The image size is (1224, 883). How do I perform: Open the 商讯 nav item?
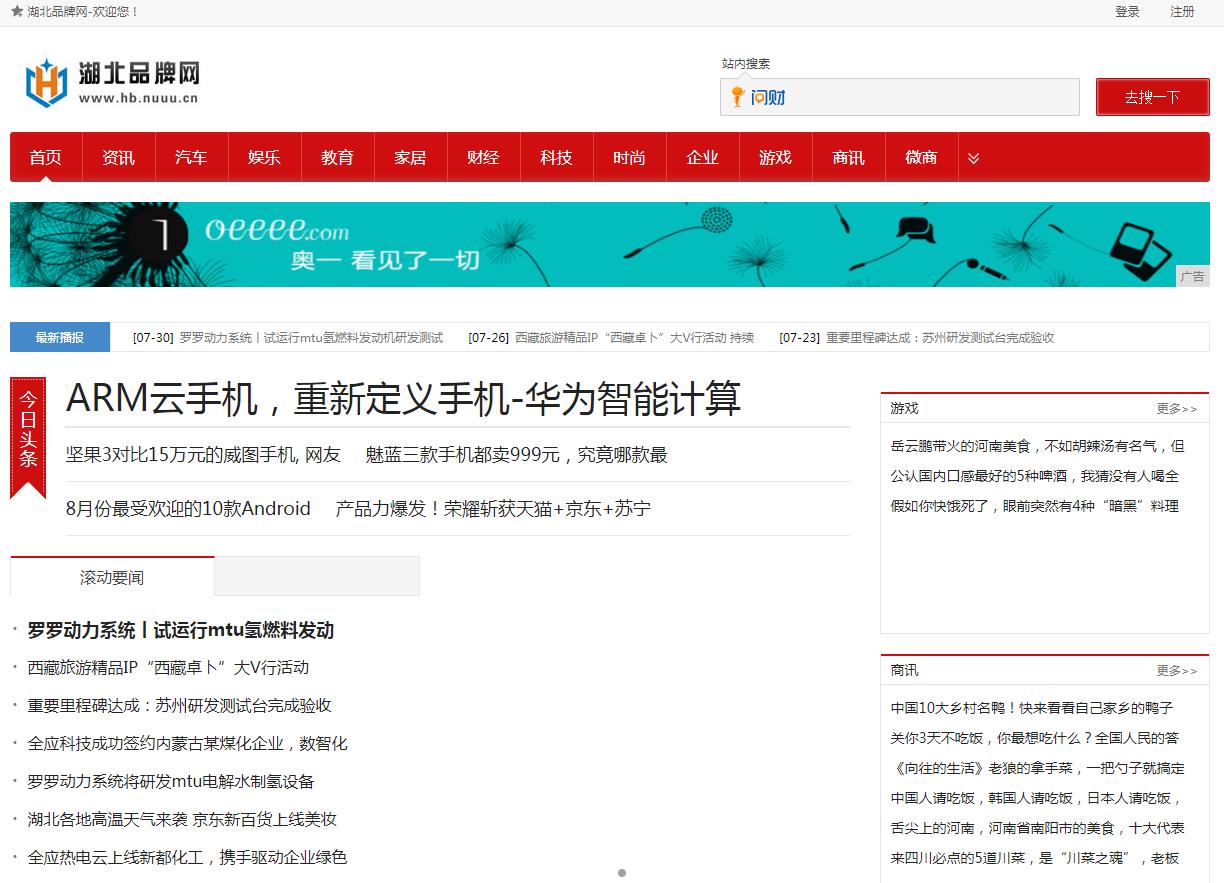[x=848, y=158]
